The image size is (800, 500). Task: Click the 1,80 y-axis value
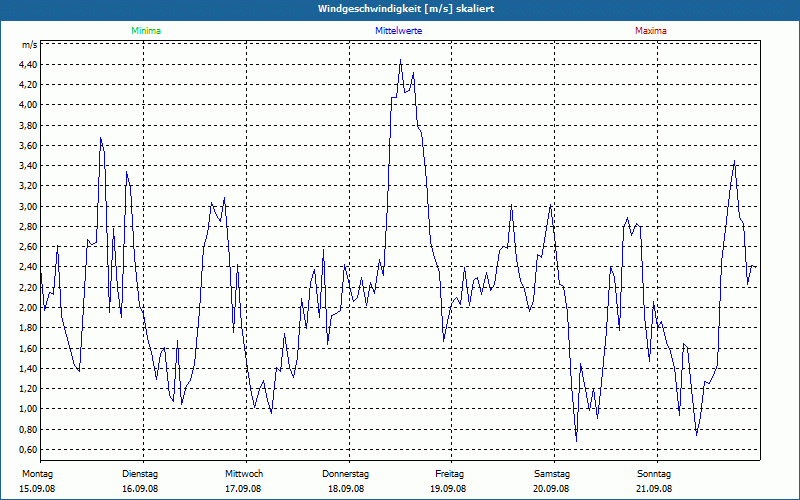29,328
